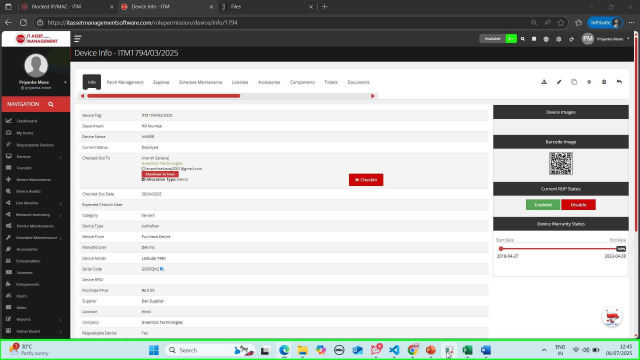Click the back arrow icon in device toolbar
The image size is (640, 360).
pos(619,82)
